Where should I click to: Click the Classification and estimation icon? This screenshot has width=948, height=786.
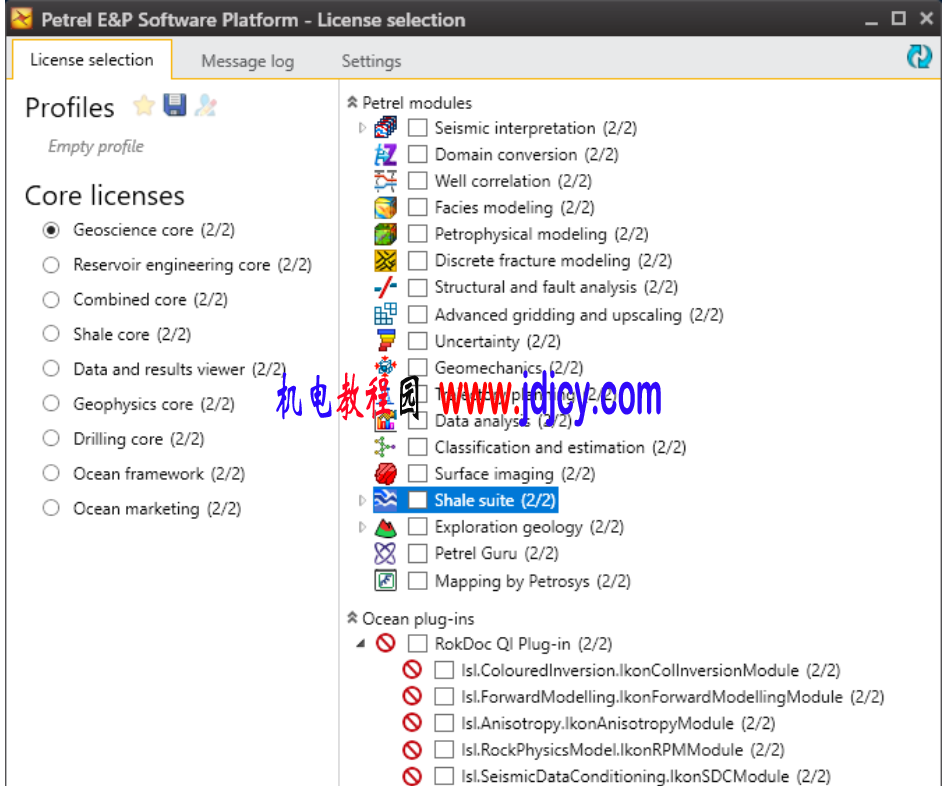[x=385, y=447]
